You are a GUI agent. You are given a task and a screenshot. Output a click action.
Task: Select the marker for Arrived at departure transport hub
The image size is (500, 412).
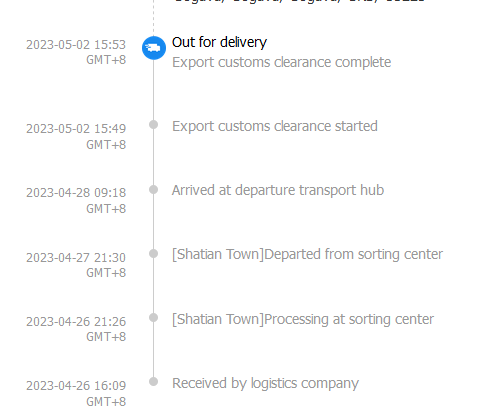[x=153, y=189]
